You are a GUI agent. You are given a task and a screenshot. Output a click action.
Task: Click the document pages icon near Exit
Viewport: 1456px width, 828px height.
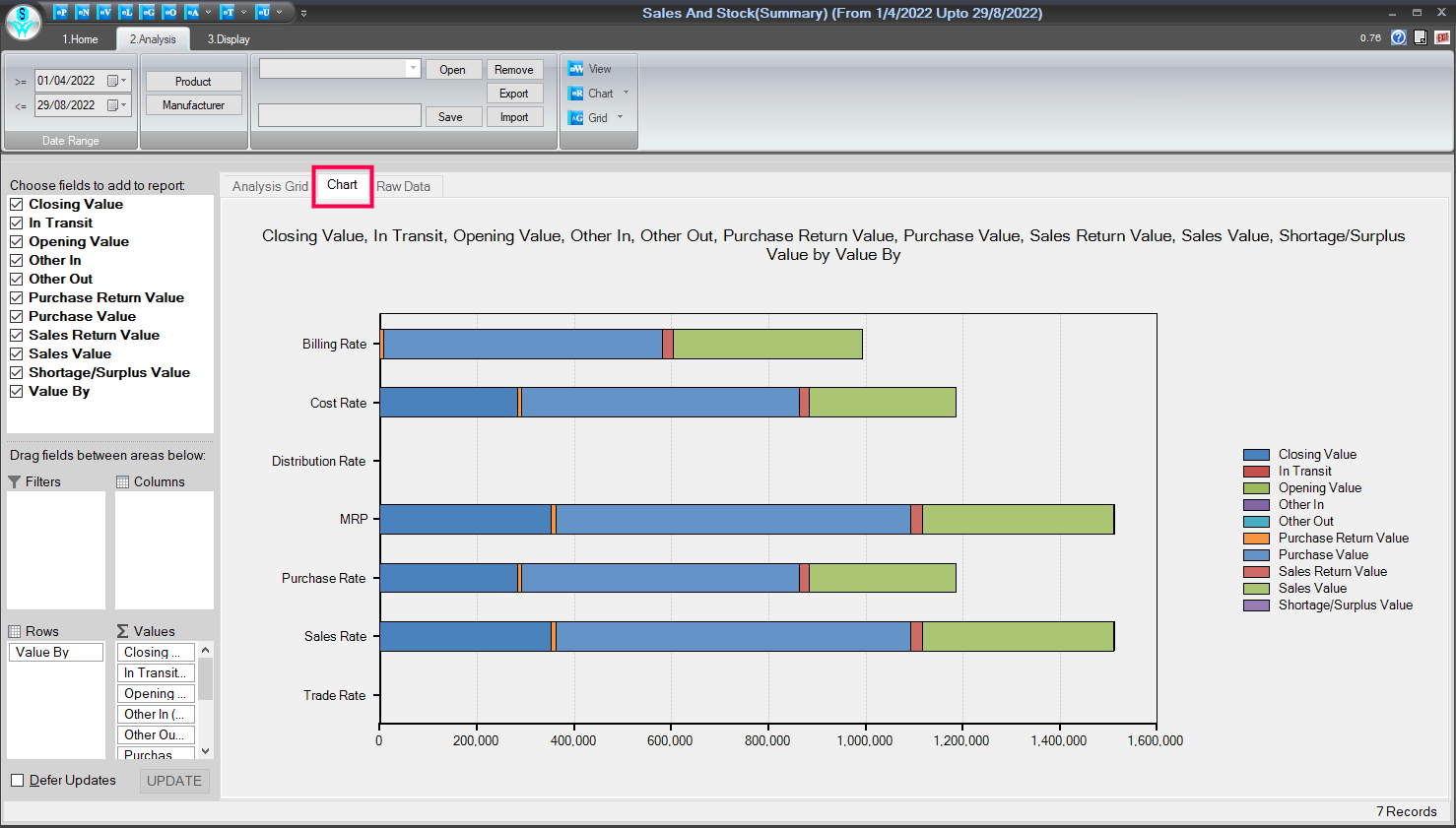1421,37
